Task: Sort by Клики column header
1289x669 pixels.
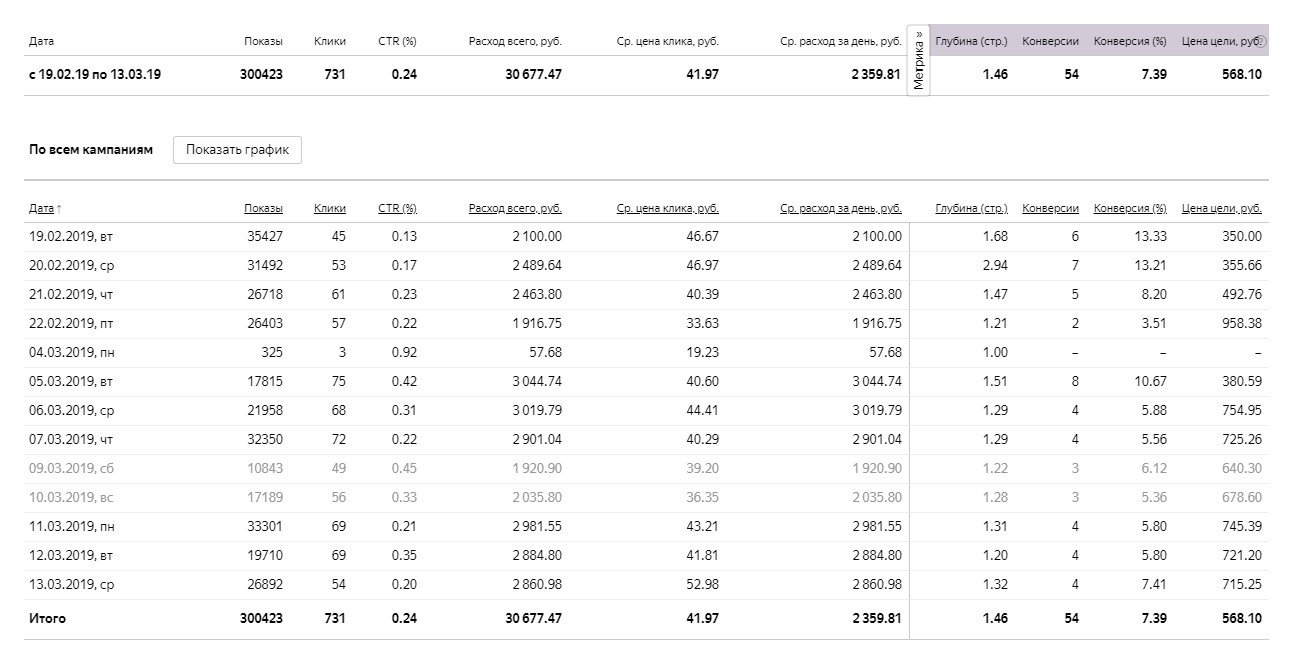Action: coord(330,209)
